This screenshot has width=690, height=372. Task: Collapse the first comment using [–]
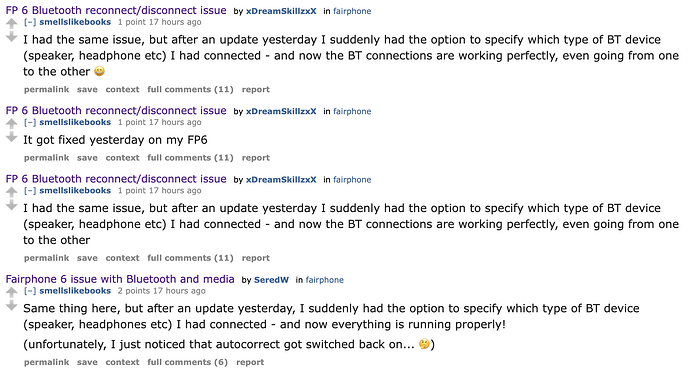(x=30, y=22)
